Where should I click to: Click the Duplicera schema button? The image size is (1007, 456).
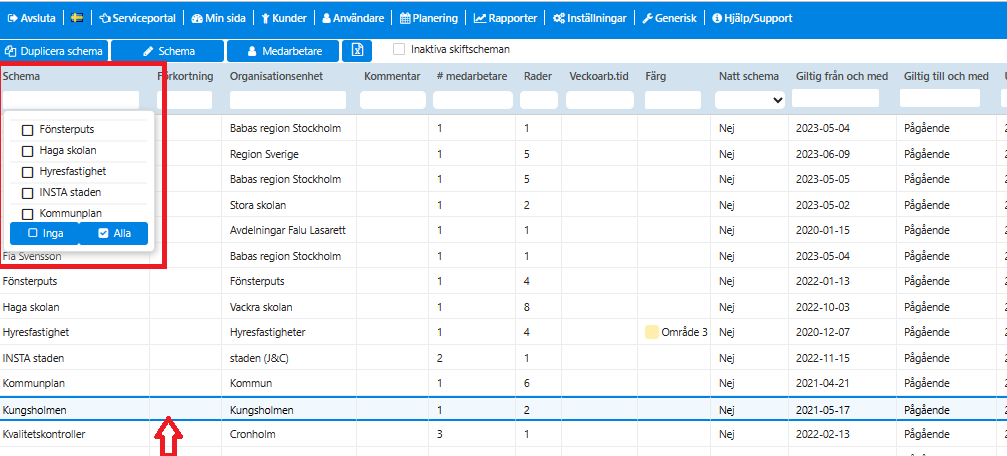click(x=54, y=51)
